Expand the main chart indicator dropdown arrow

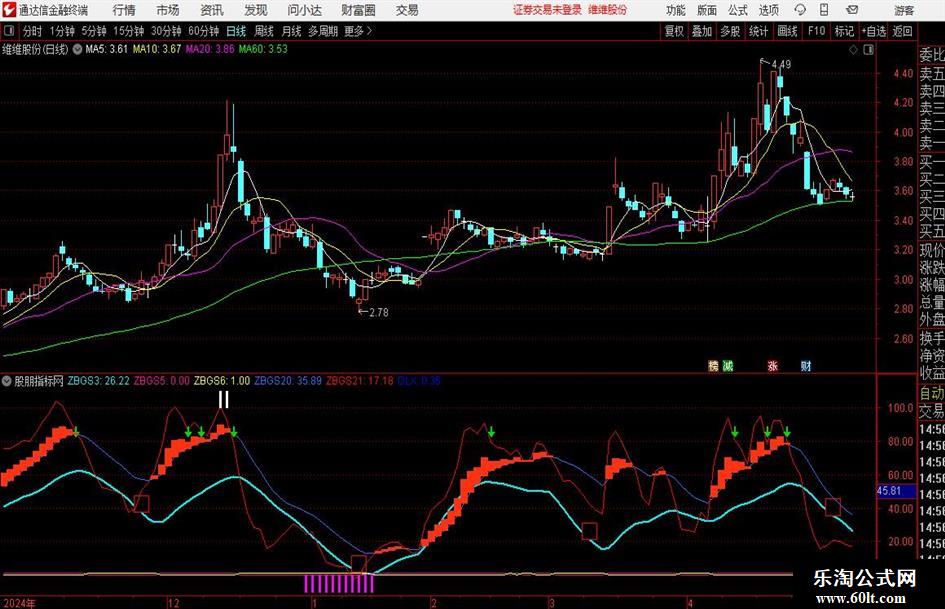pos(77,49)
